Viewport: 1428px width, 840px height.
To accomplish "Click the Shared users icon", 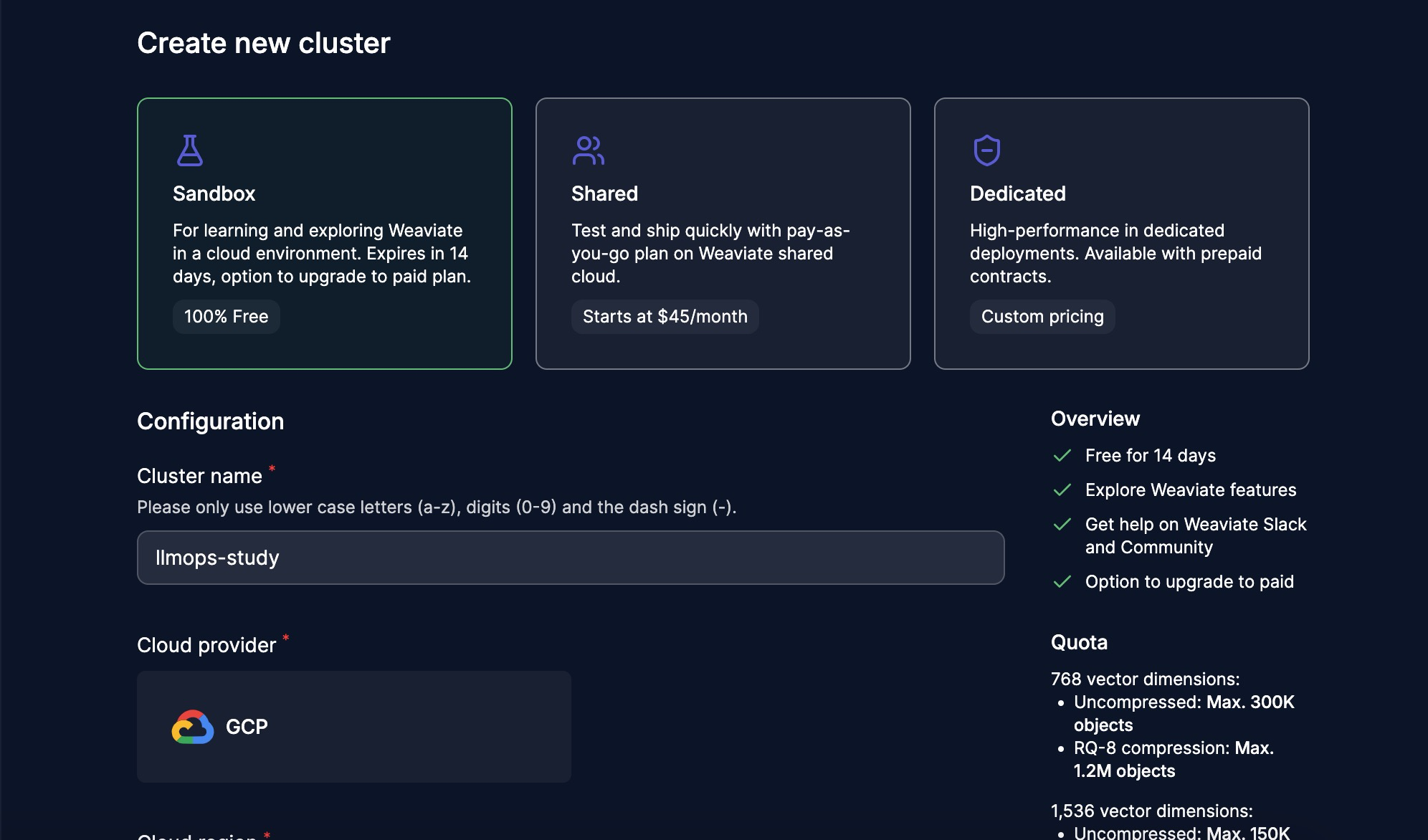I will [x=588, y=151].
